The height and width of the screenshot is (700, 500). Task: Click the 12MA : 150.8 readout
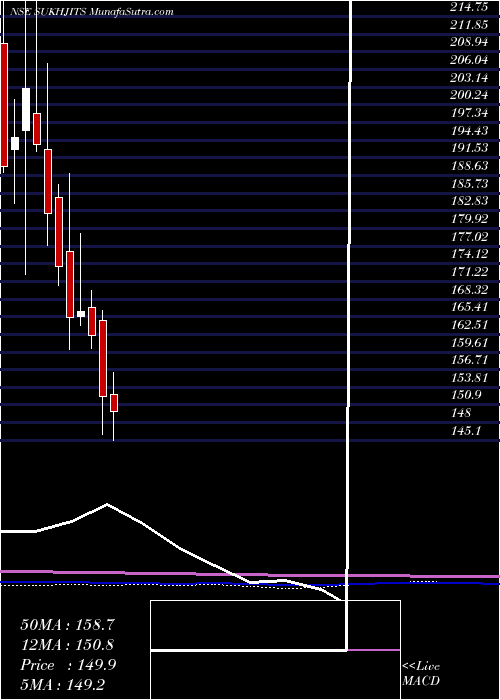[x=67, y=645]
